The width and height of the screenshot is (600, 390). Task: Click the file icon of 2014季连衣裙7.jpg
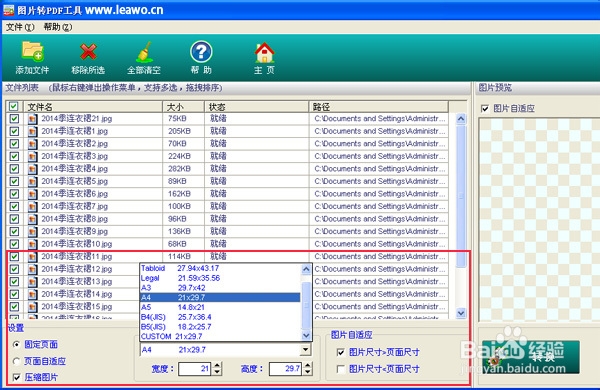click(x=33, y=207)
